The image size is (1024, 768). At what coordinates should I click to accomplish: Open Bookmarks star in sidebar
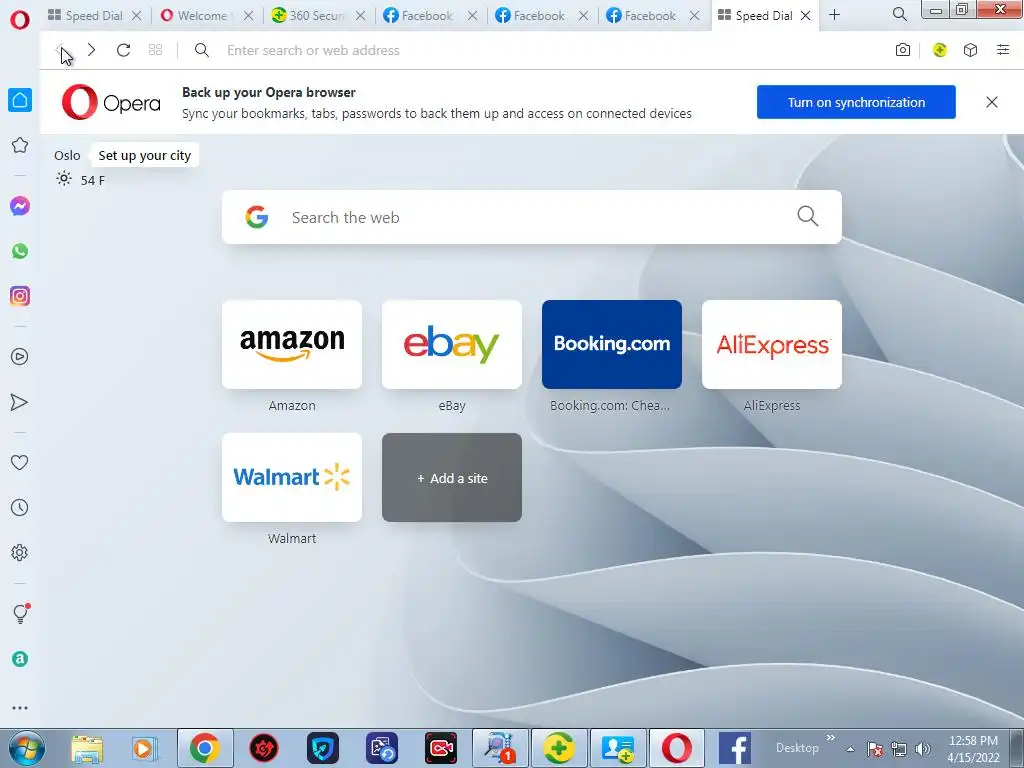(20, 145)
